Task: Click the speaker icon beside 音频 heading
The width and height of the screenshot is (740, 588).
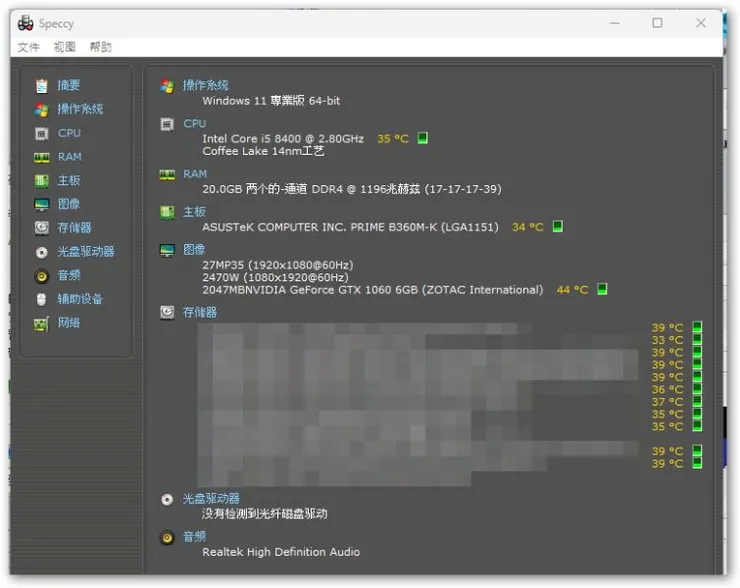Action: pyautogui.click(x=167, y=538)
